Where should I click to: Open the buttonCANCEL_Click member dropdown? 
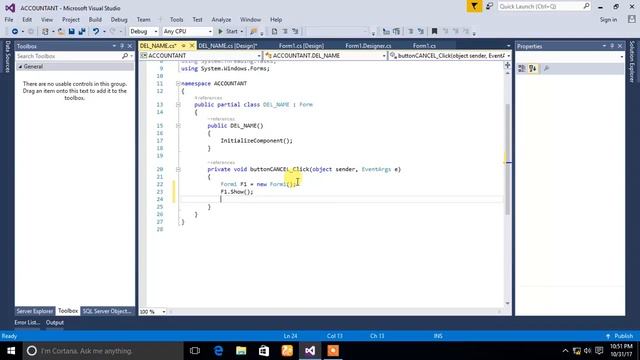pyautogui.click(x=450, y=56)
